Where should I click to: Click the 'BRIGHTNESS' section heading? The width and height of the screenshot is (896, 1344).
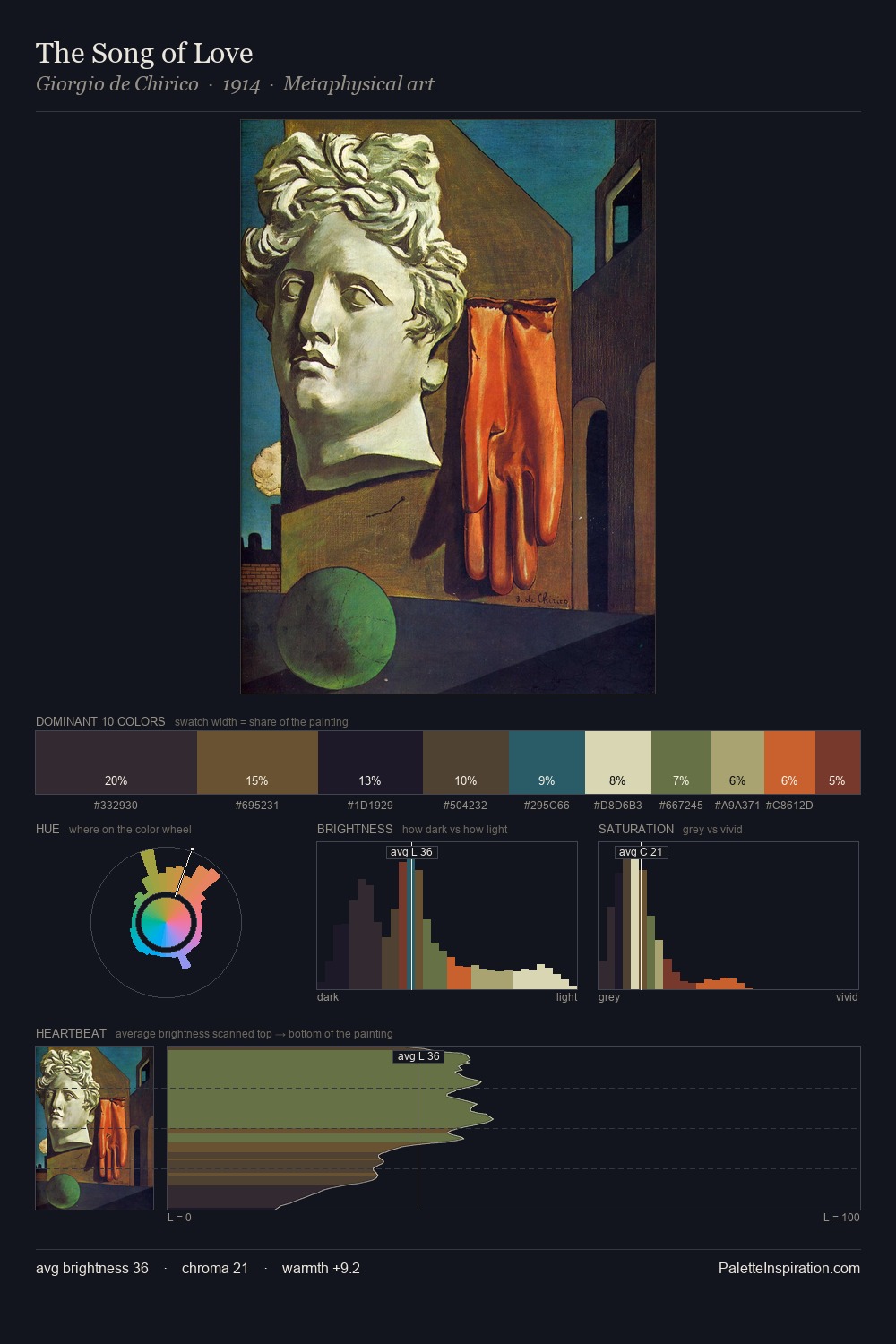coord(355,829)
